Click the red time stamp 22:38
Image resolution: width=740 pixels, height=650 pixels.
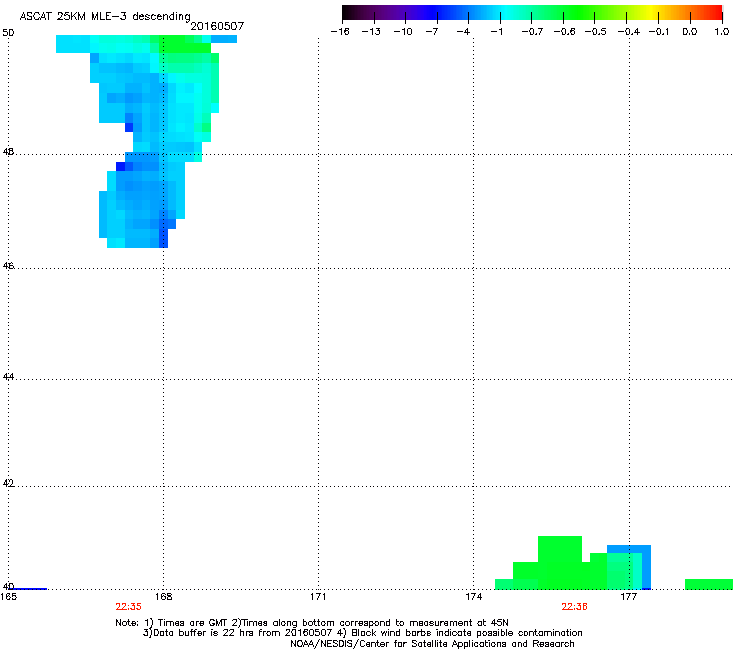click(574, 607)
